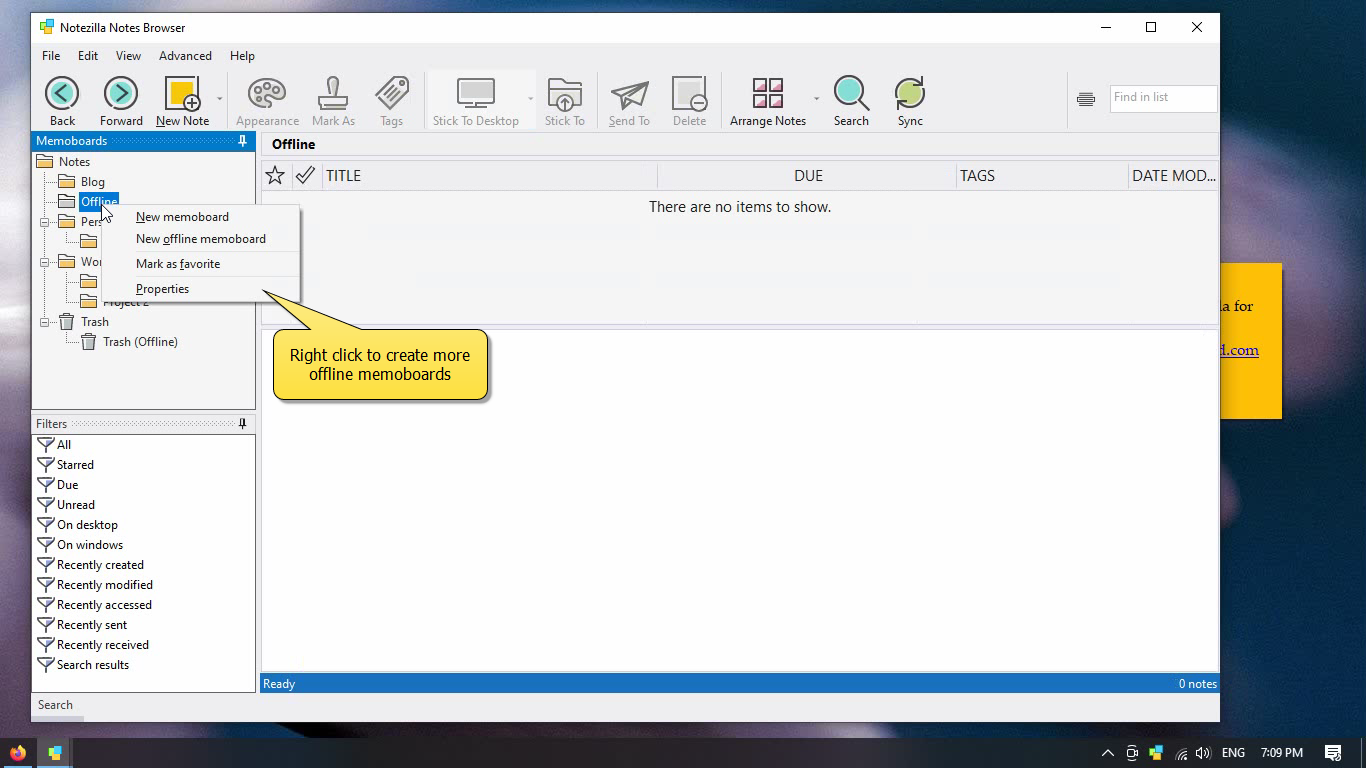This screenshot has height=768, width=1366.
Task: Sort by DATE MOD... column header
Action: [x=1173, y=175]
